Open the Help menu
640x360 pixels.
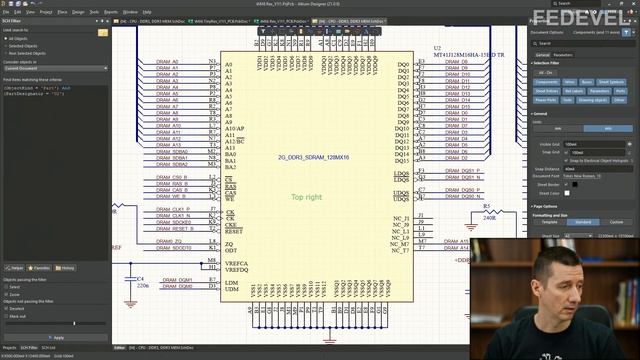click(x=147, y=12)
